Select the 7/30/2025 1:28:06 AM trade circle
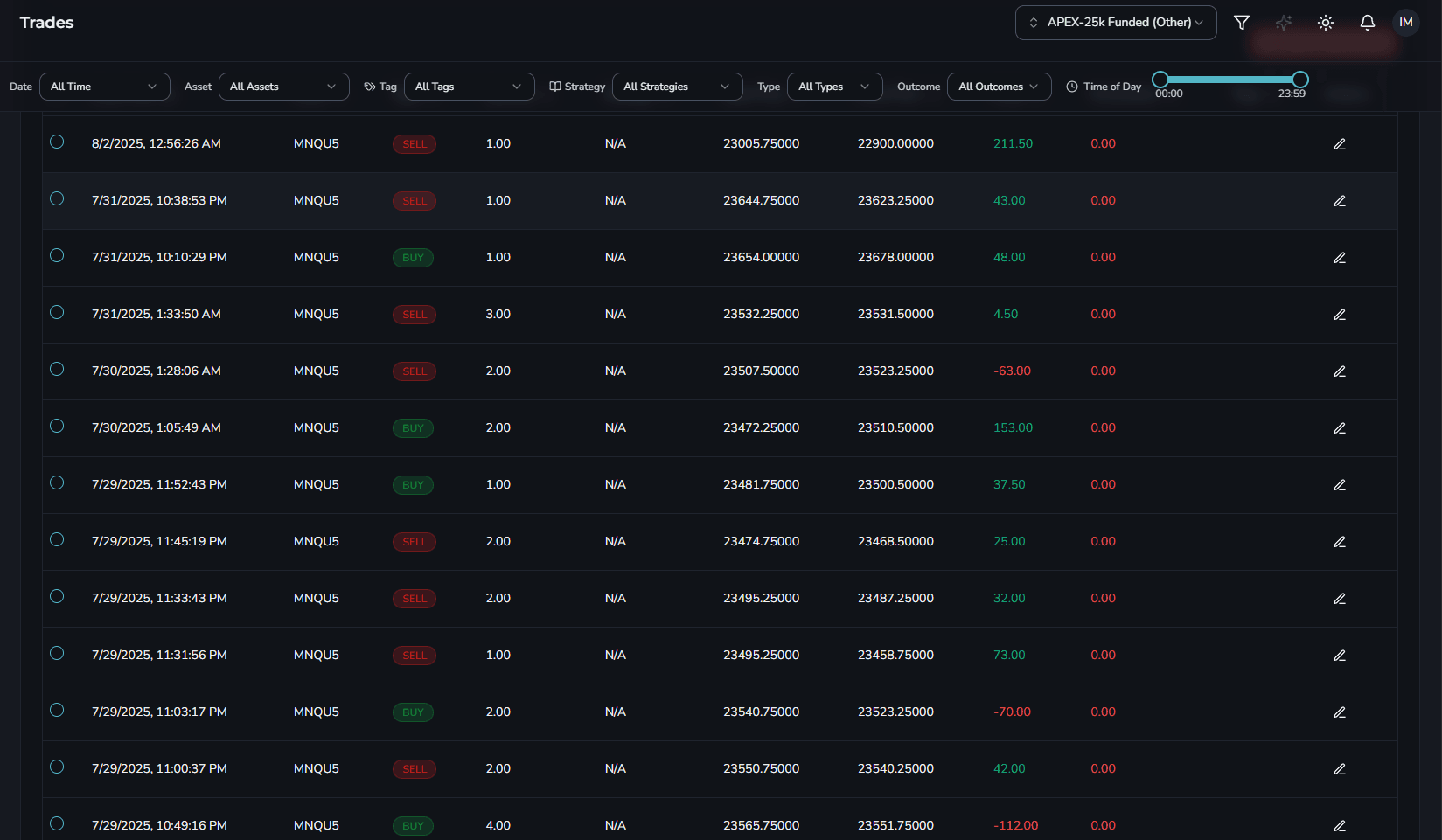This screenshot has width=1442, height=840. coord(57,370)
